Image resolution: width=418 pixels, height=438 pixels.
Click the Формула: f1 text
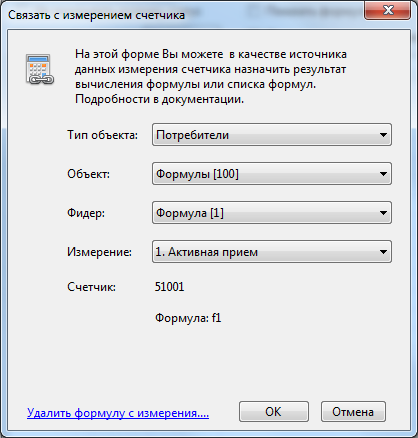[188, 318]
